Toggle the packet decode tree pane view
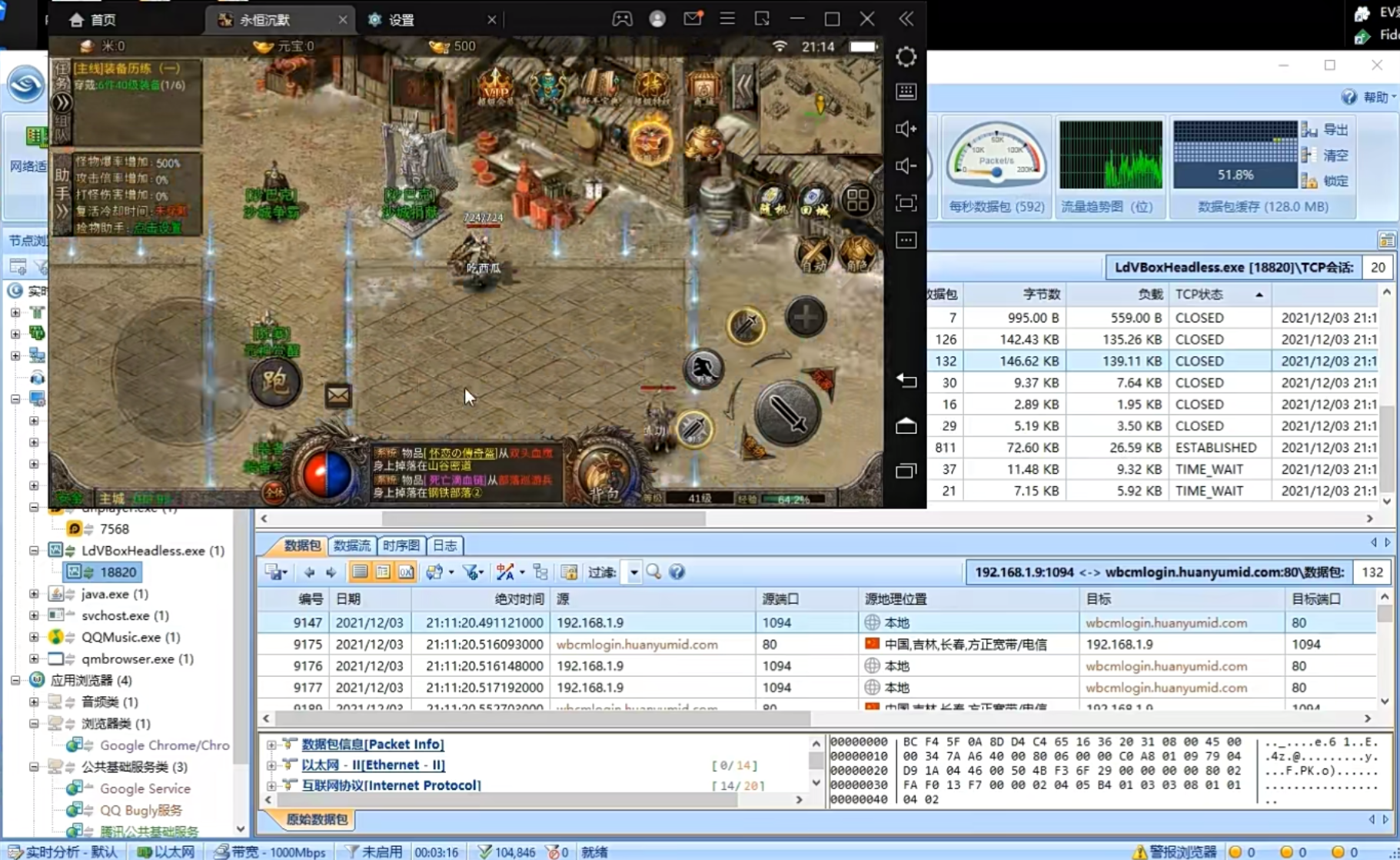Screen dimensions: 1400x860 [383, 572]
